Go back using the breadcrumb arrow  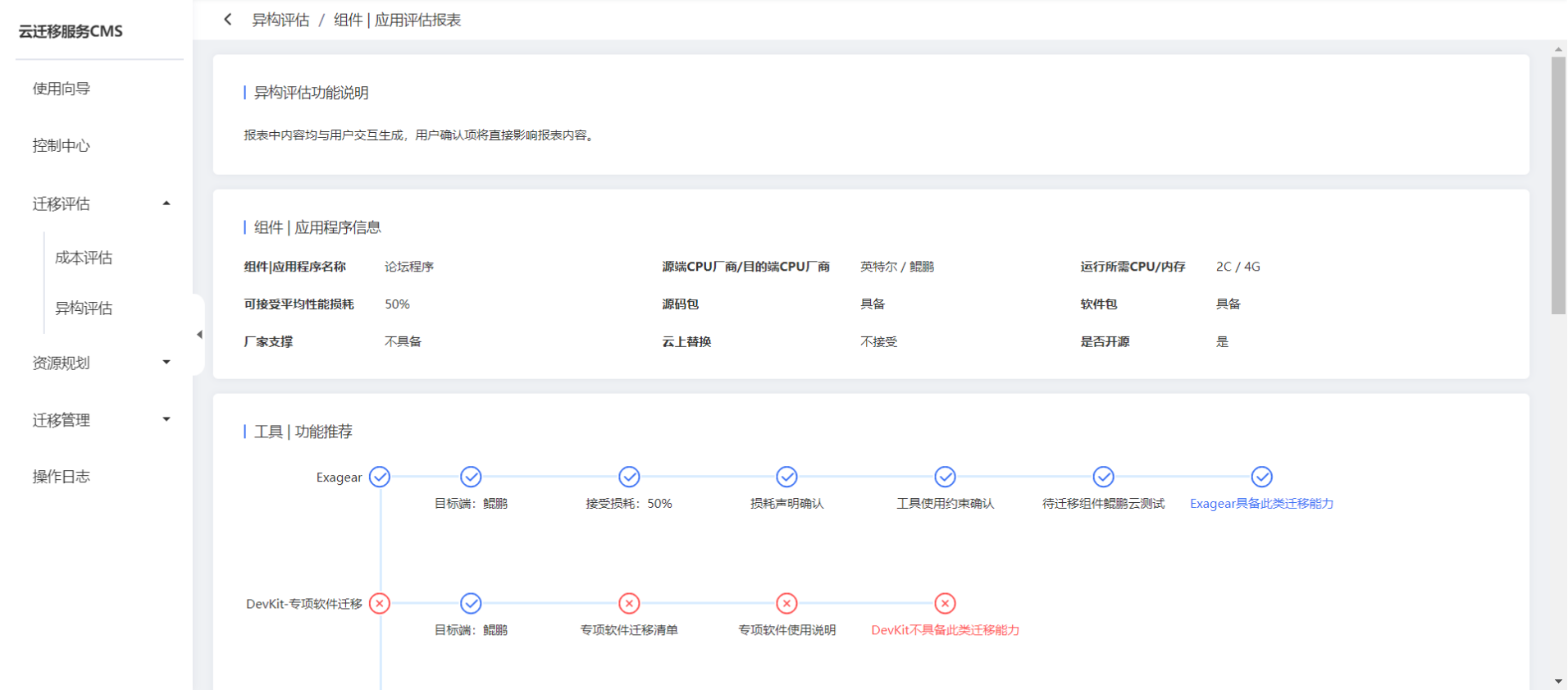(228, 20)
